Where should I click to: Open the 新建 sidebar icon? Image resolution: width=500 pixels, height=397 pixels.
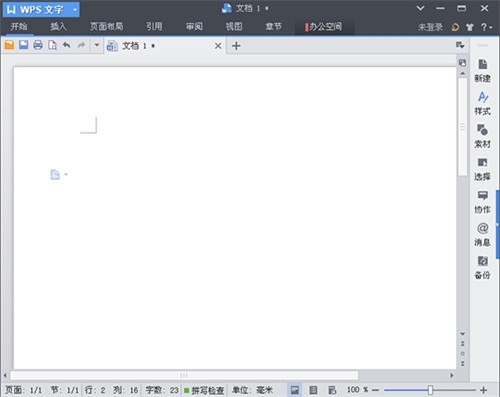pyautogui.click(x=482, y=71)
